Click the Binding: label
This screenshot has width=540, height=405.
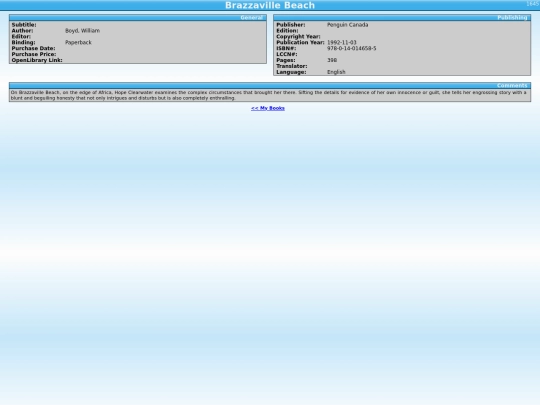23,42
